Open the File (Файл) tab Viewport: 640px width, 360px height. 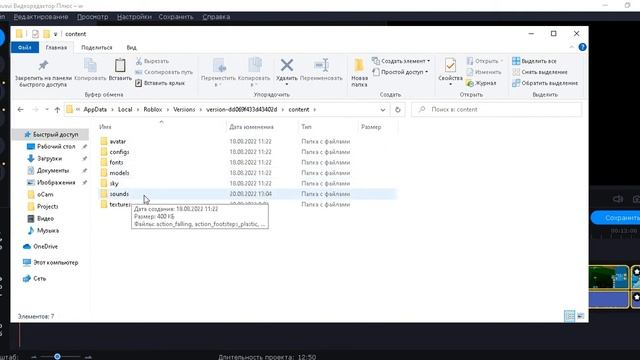pyautogui.click(x=24, y=47)
